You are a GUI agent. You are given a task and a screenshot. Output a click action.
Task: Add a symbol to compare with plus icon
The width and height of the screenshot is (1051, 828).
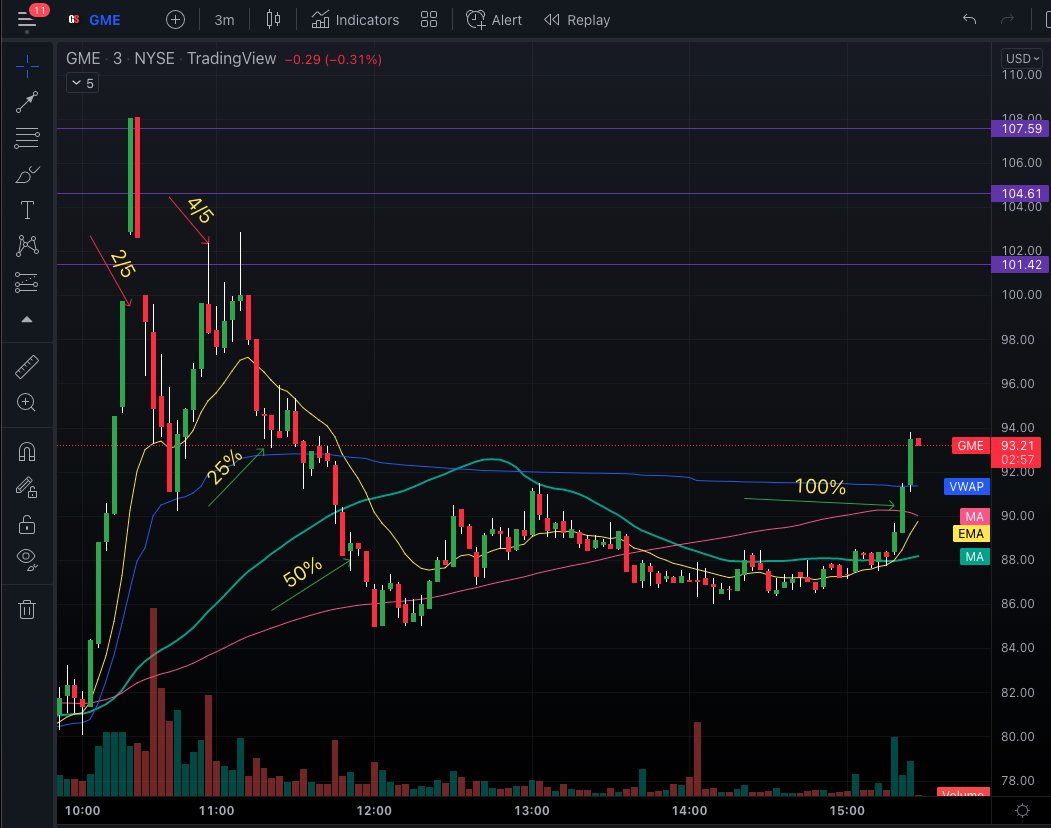175,20
